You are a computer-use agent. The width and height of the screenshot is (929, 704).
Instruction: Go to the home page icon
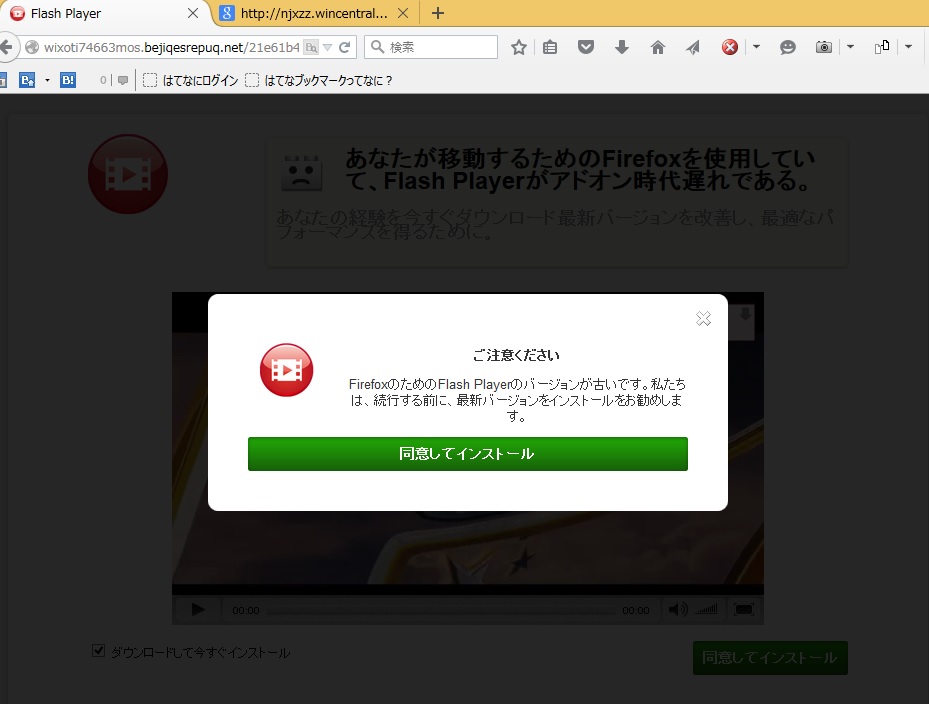coord(658,47)
